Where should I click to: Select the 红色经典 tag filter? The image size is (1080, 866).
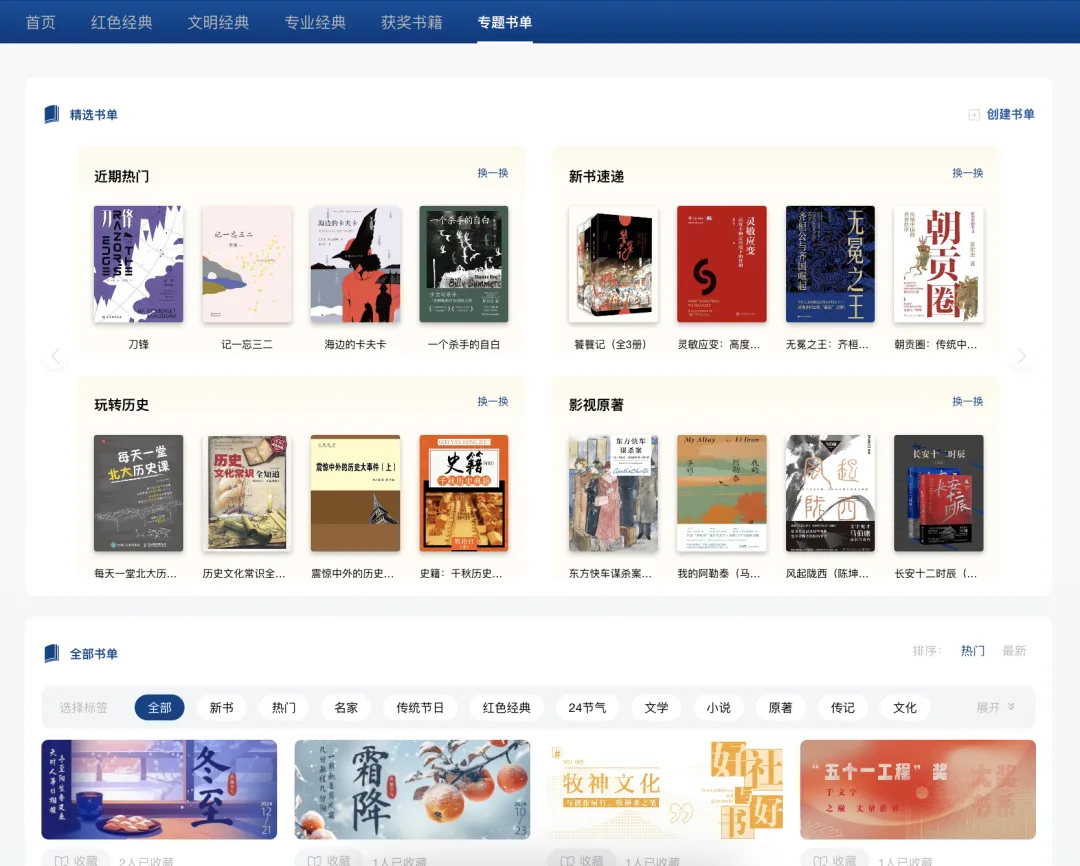506,708
